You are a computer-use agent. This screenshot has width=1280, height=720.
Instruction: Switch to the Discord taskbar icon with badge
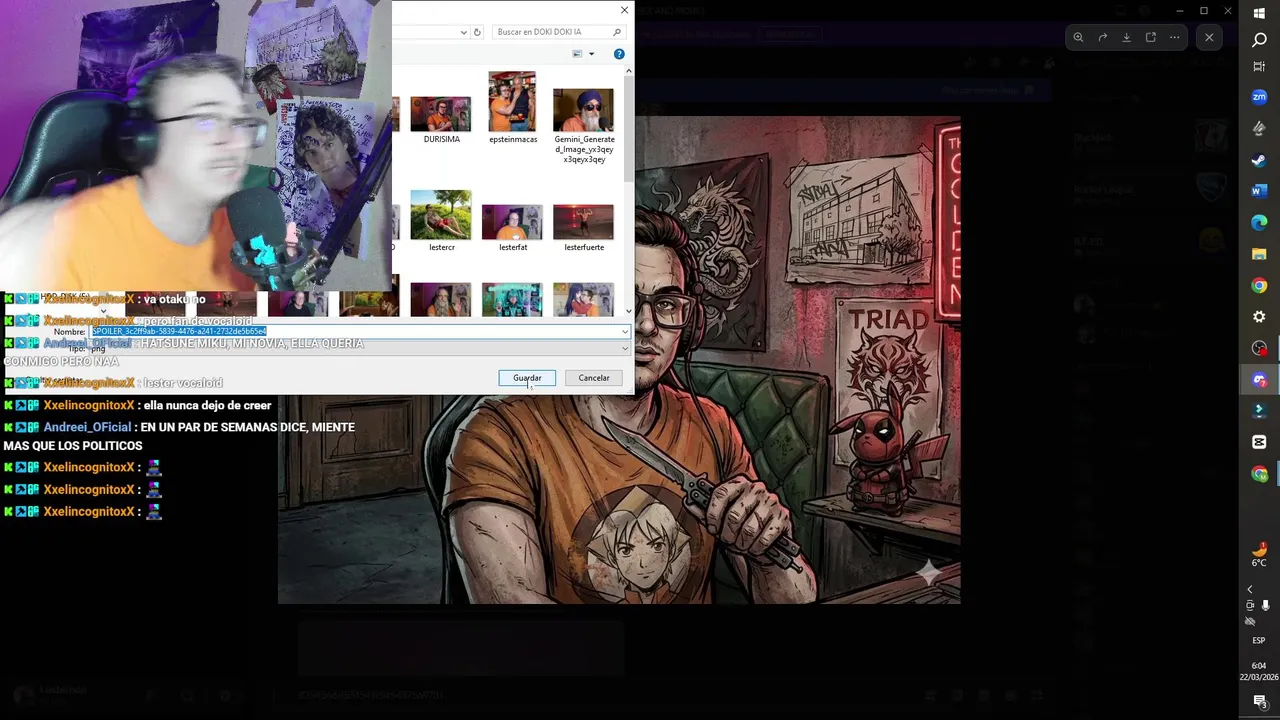[x=1259, y=380]
